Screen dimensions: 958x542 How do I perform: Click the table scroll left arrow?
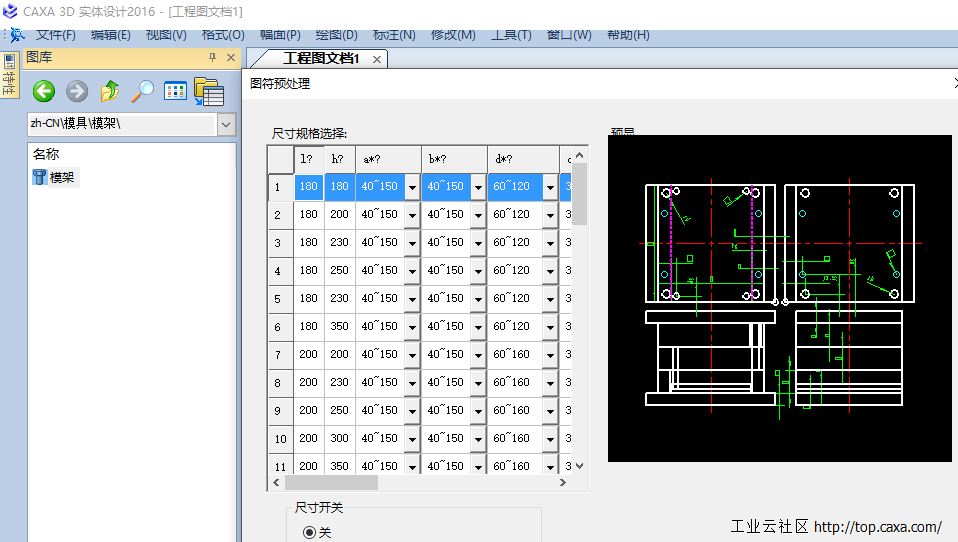(276, 483)
